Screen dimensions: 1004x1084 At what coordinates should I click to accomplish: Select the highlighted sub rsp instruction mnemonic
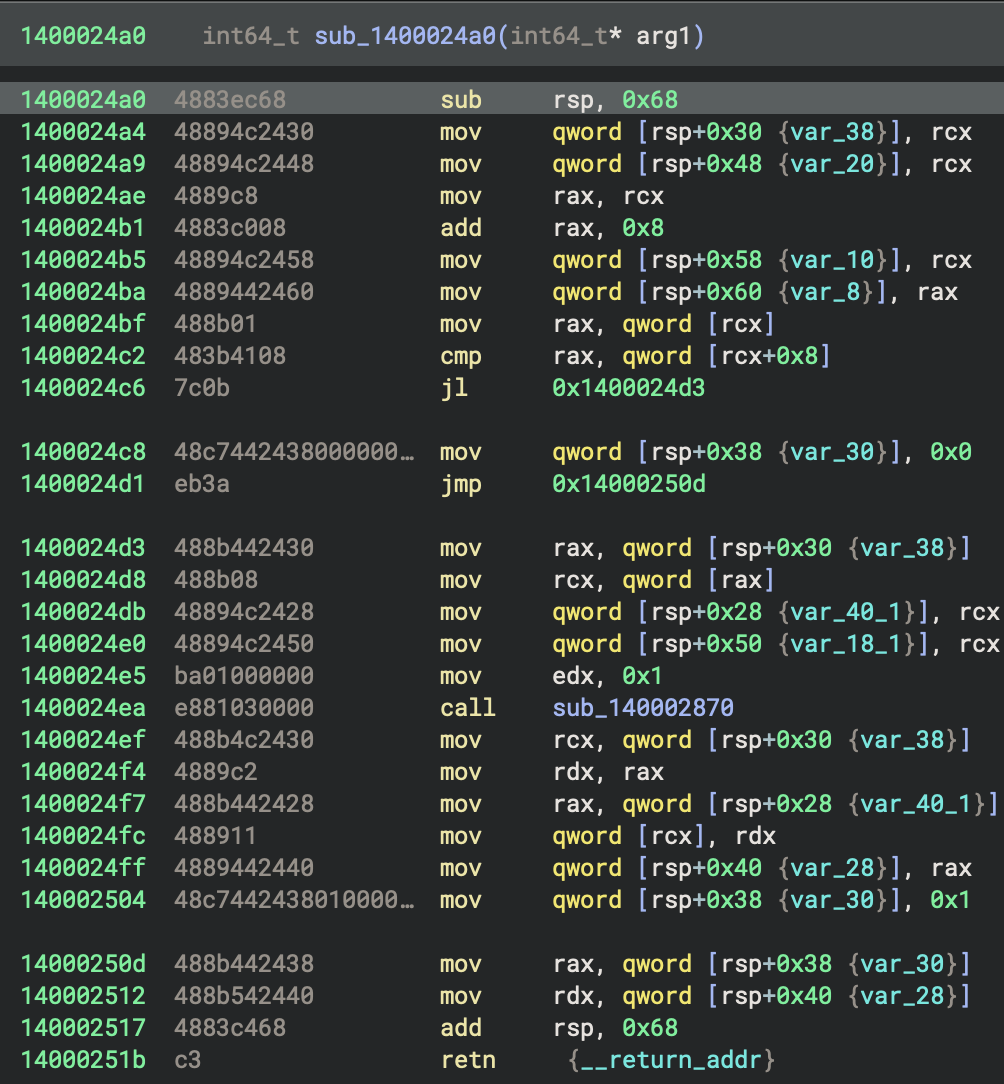coord(460,100)
